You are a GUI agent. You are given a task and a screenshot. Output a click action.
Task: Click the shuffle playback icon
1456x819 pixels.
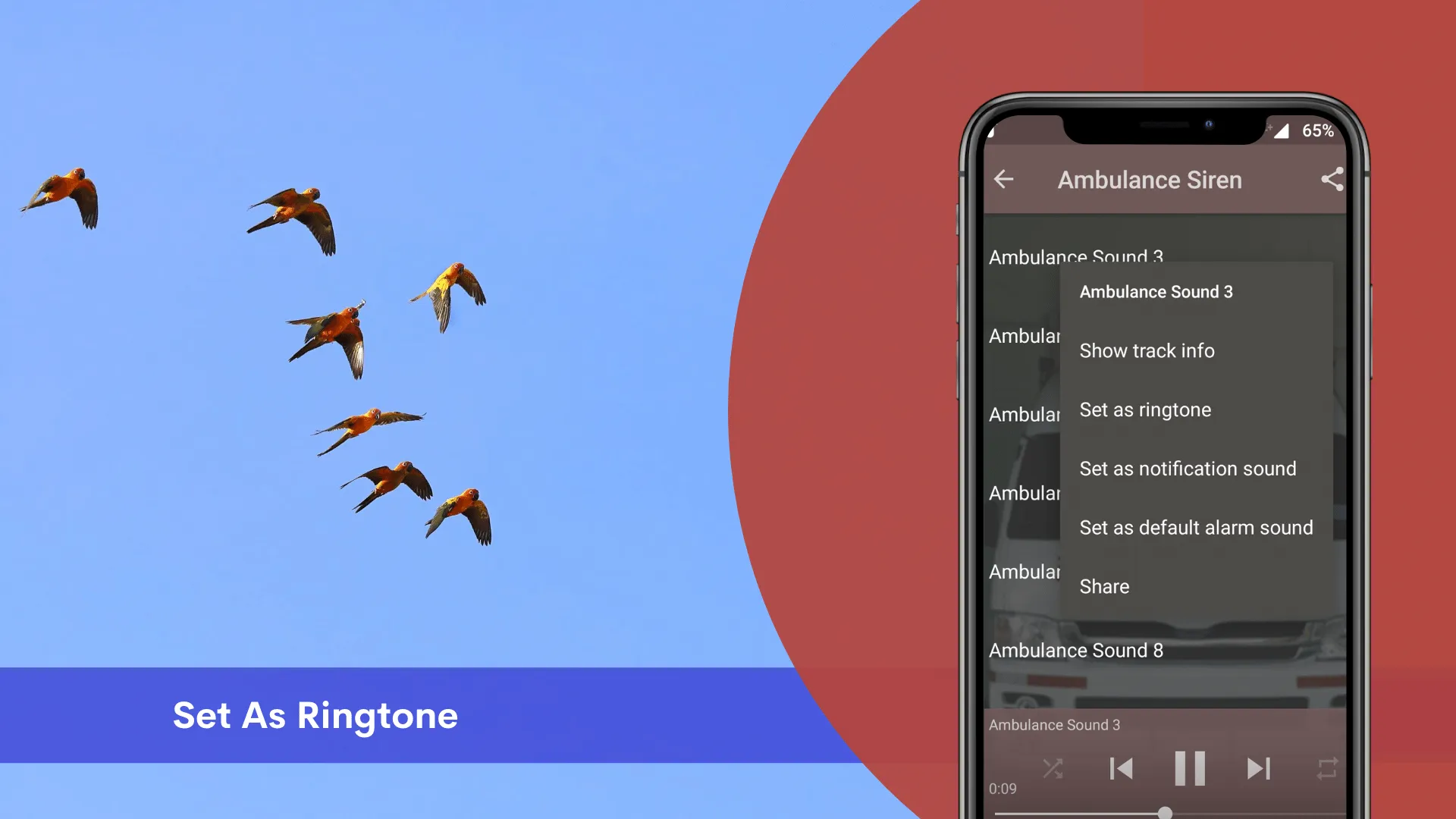[x=1053, y=767]
